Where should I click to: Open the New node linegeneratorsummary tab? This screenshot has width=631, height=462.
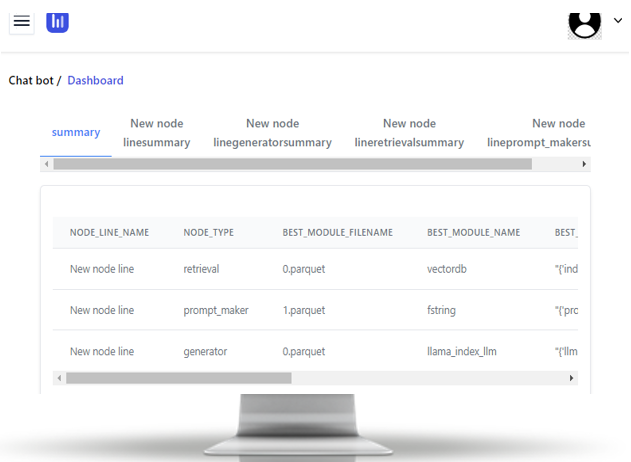pyautogui.click(x=272, y=133)
